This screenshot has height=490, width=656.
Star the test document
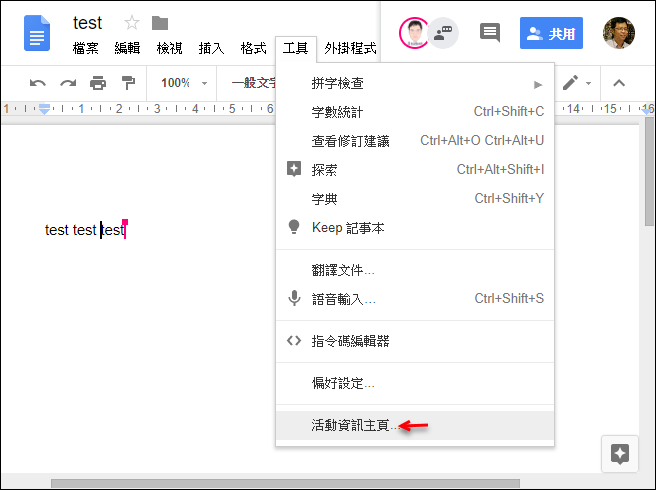point(132,23)
